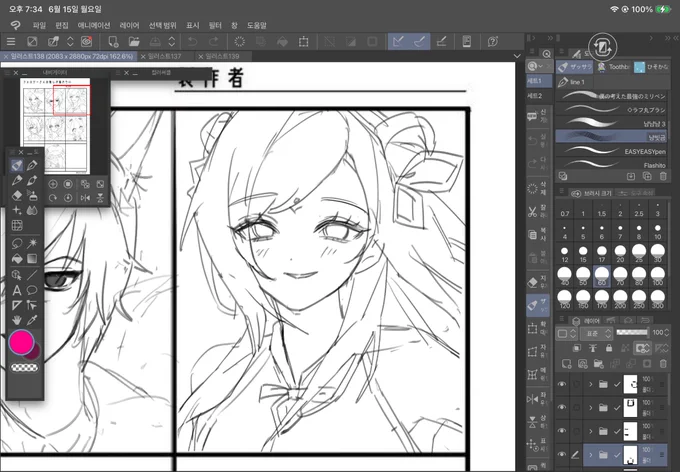
Task: Pick the Eyedropper tool
Action: click(32, 321)
